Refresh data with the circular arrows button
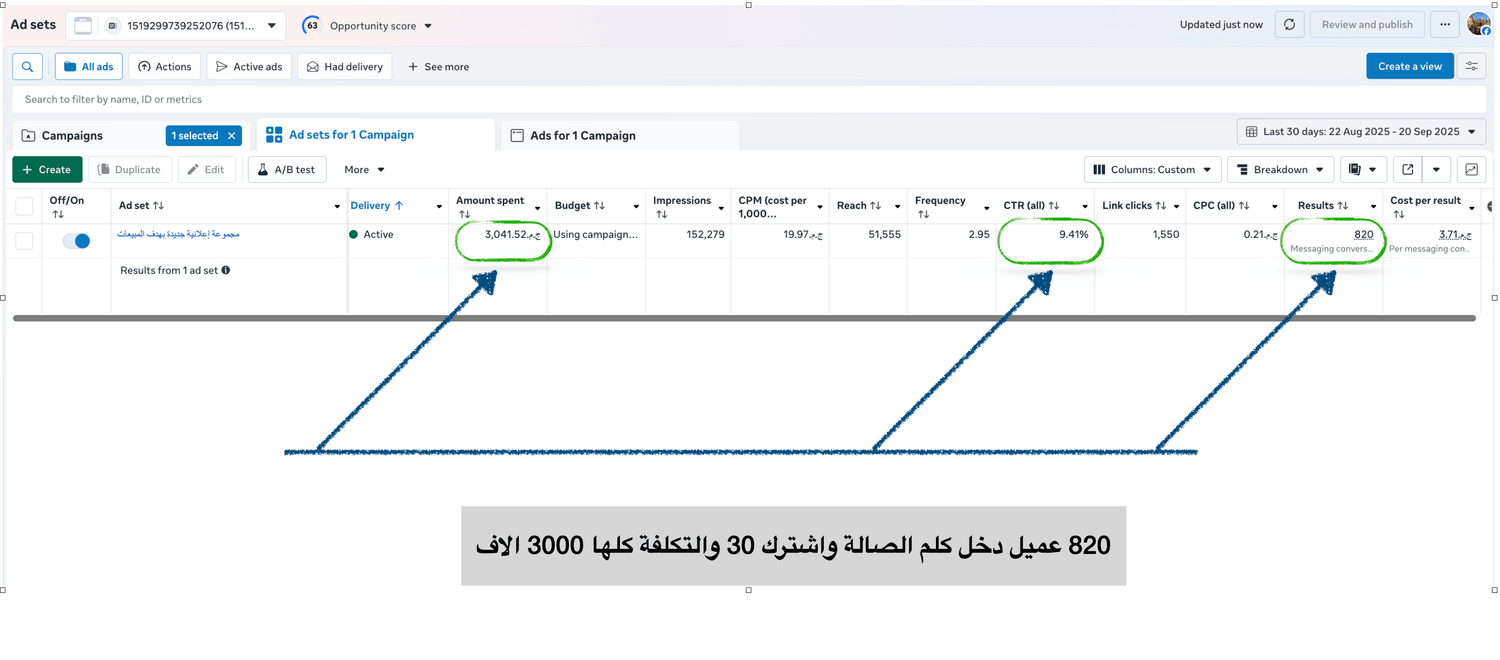 (x=1289, y=25)
